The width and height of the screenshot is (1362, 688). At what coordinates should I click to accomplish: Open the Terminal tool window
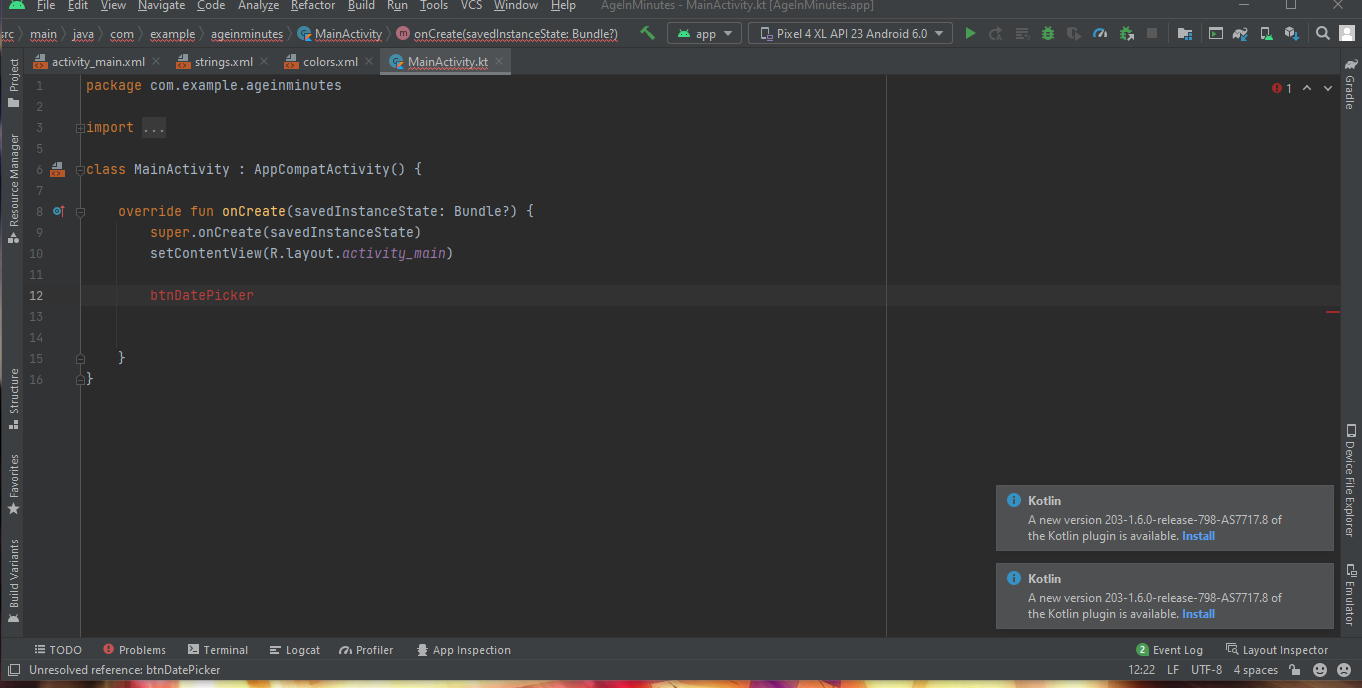(x=218, y=650)
